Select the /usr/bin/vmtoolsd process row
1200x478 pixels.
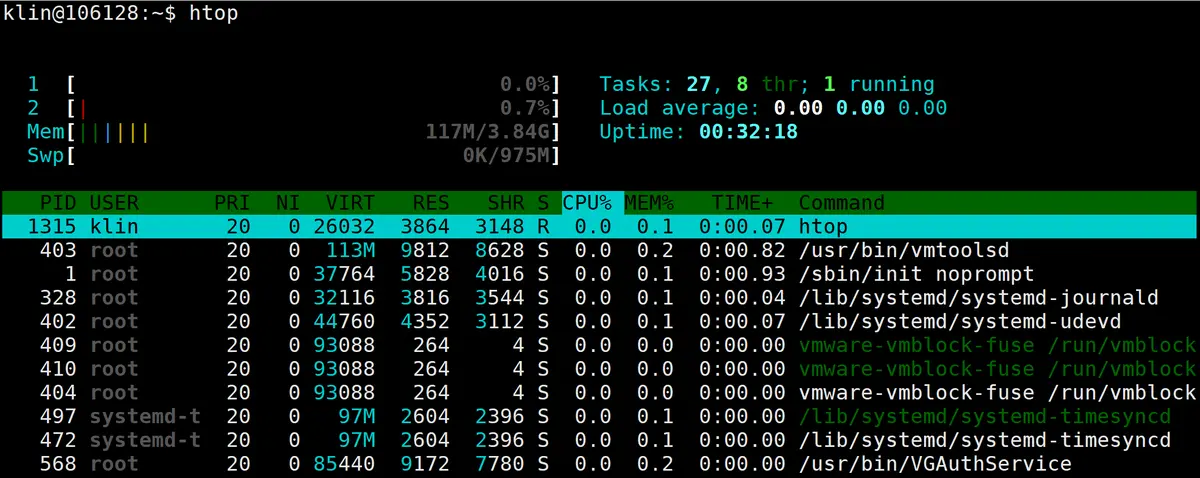(x=599, y=251)
